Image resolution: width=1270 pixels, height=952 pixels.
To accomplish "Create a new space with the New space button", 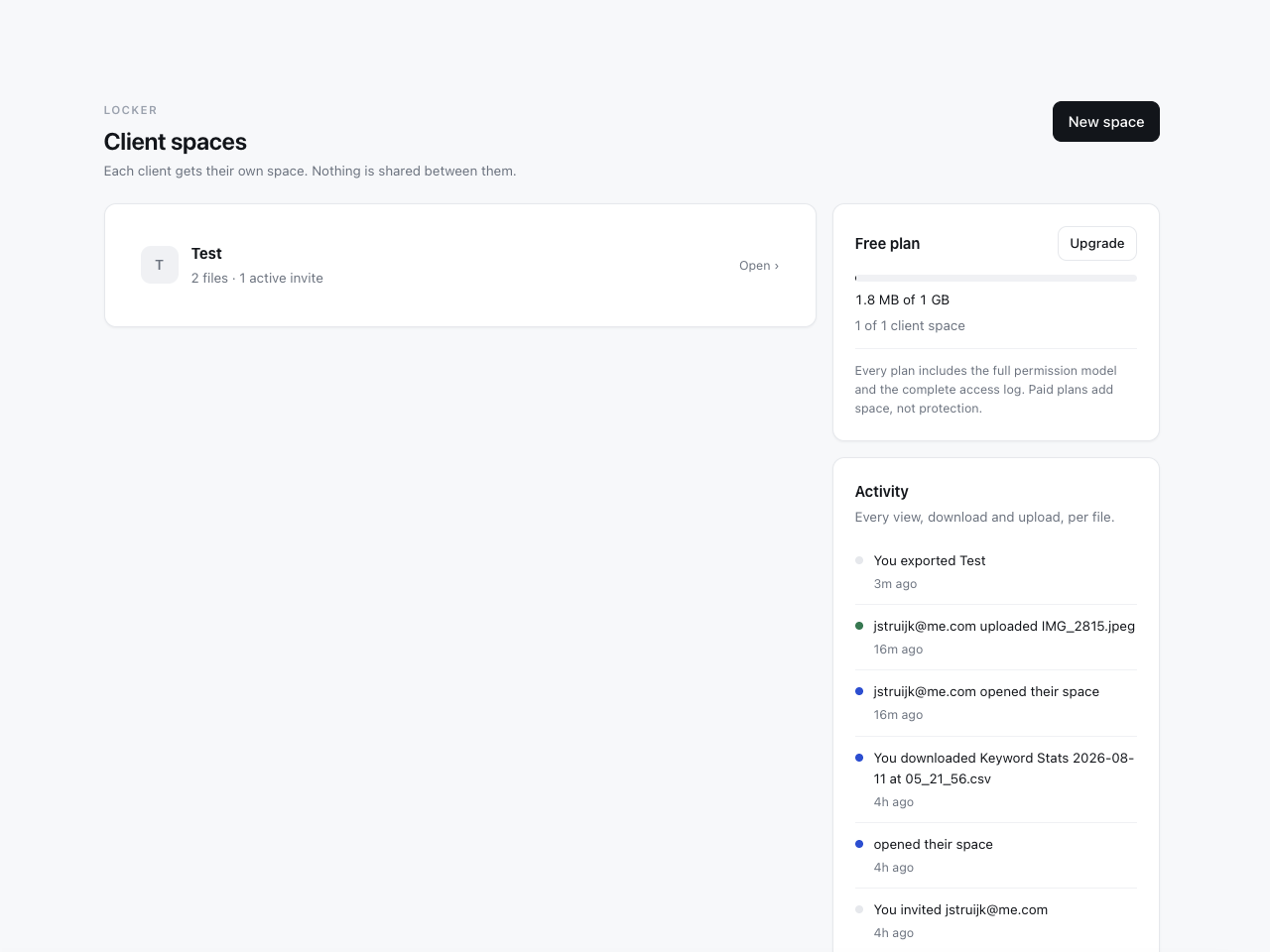I will (1105, 121).
